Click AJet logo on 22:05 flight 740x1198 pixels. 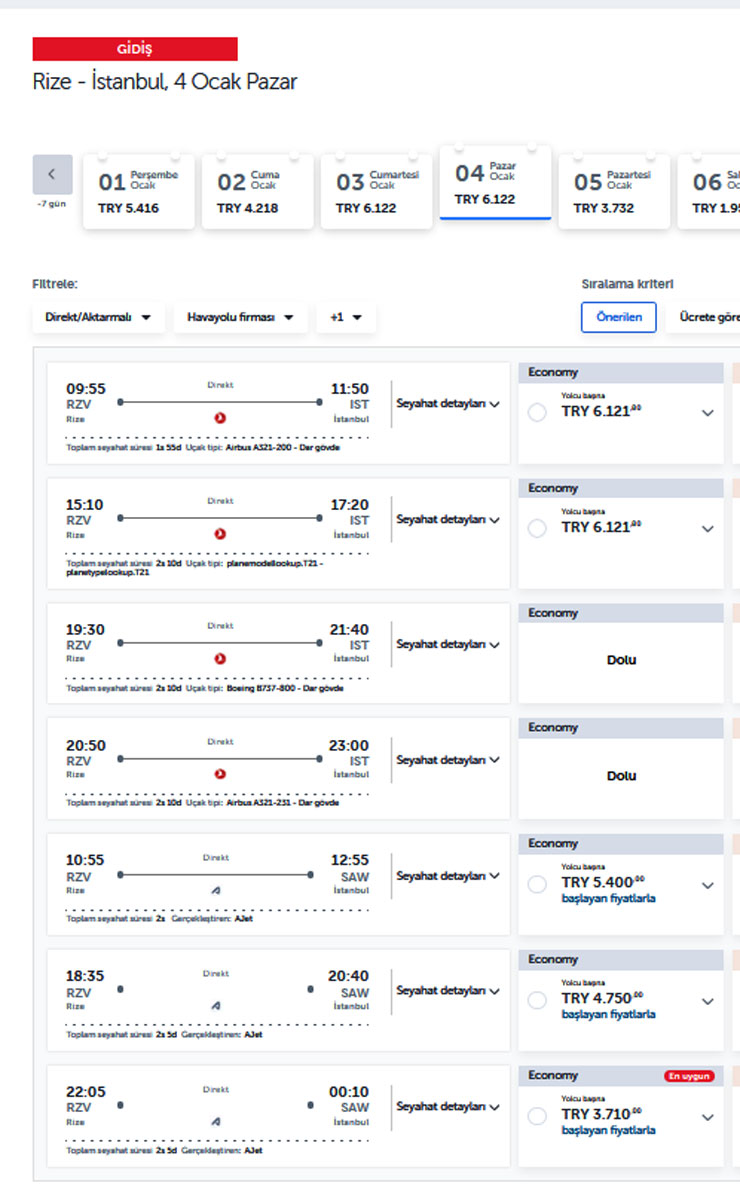pyautogui.click(x=216, y=1122)
